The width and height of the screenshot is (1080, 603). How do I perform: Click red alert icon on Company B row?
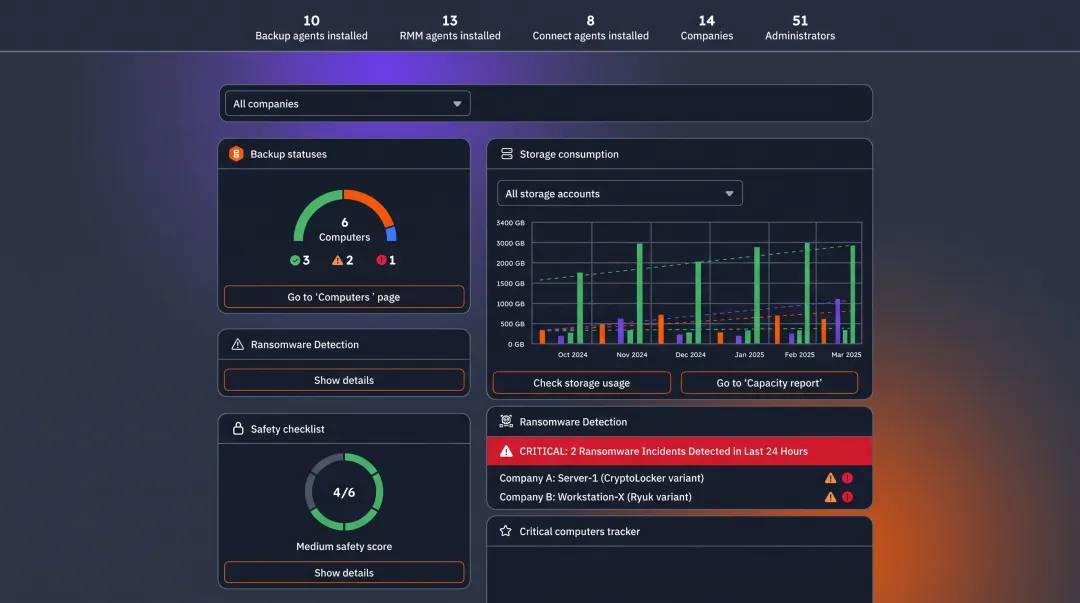pos(847,497)
